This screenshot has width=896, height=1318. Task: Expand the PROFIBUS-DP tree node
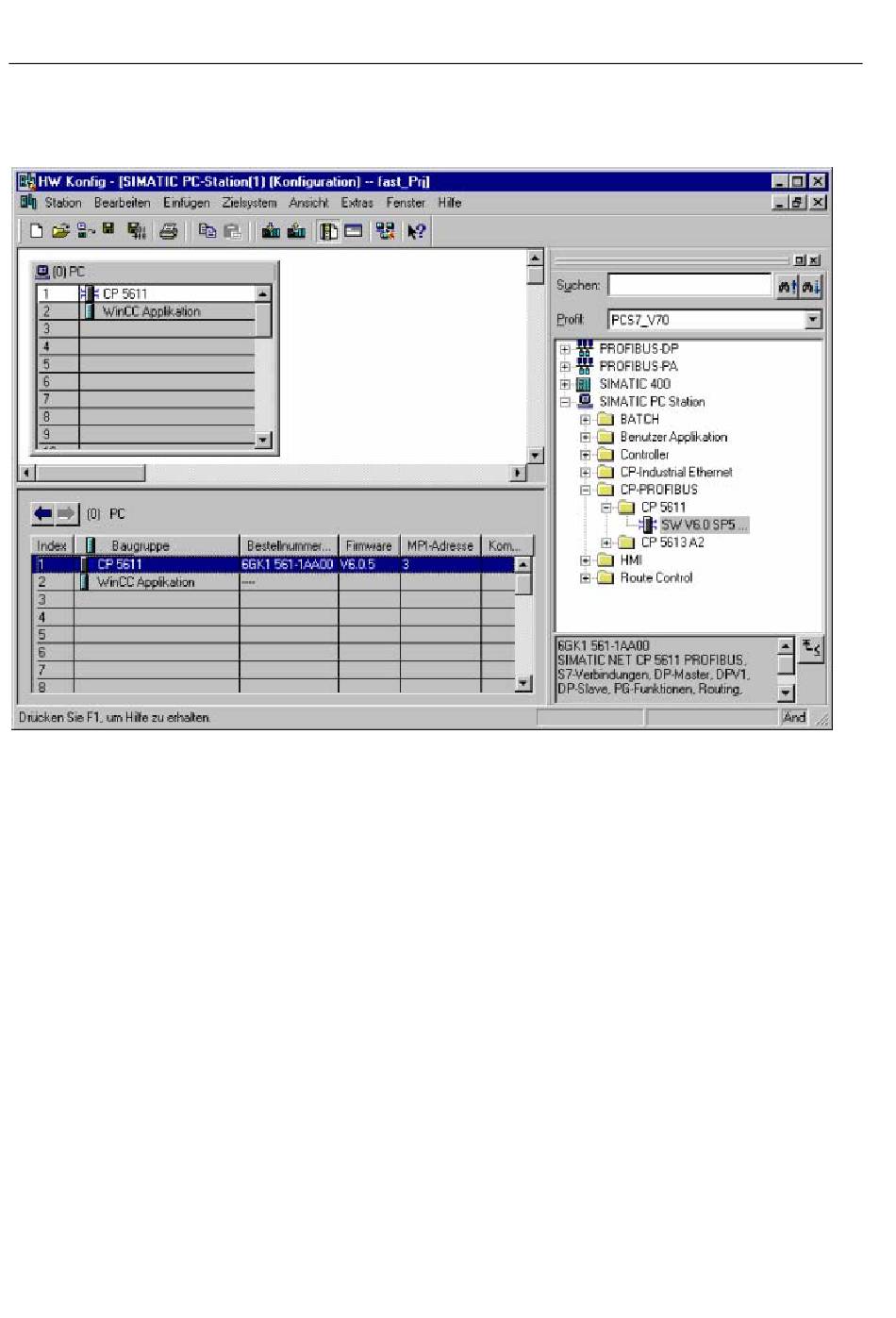pos(564,349)
